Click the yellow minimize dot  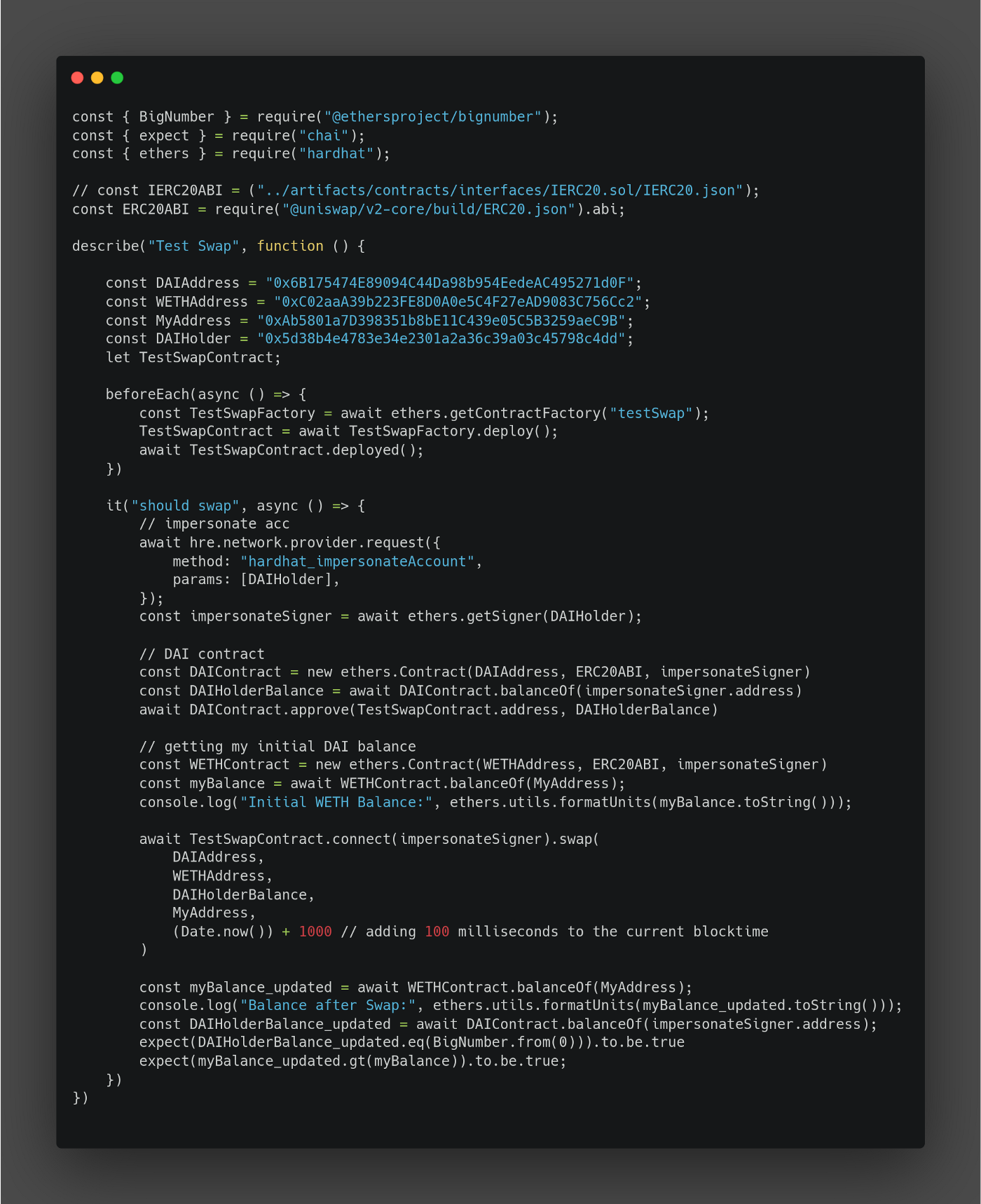tap(97, 78)
